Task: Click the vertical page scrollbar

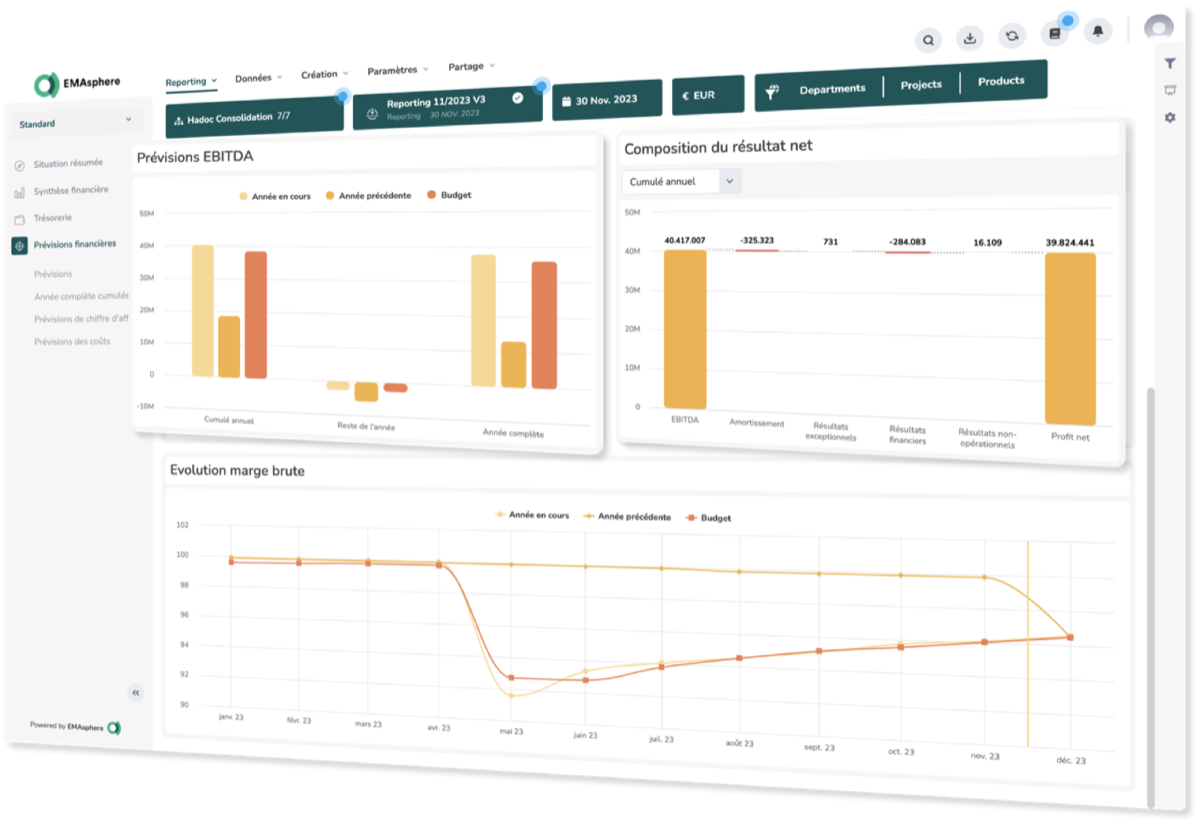Action: [1150, 598]
